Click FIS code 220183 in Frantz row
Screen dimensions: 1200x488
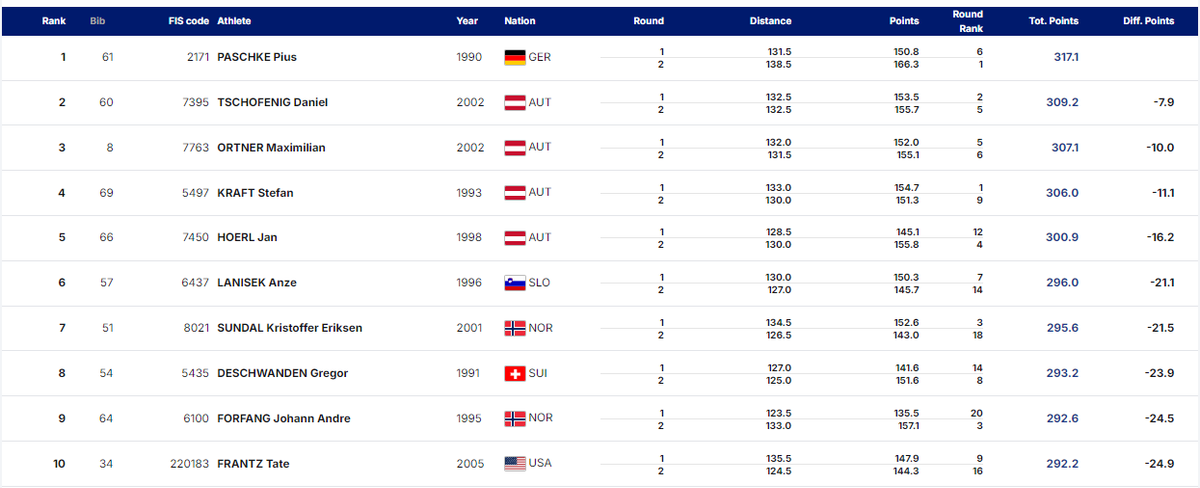(x=190, y=464)
